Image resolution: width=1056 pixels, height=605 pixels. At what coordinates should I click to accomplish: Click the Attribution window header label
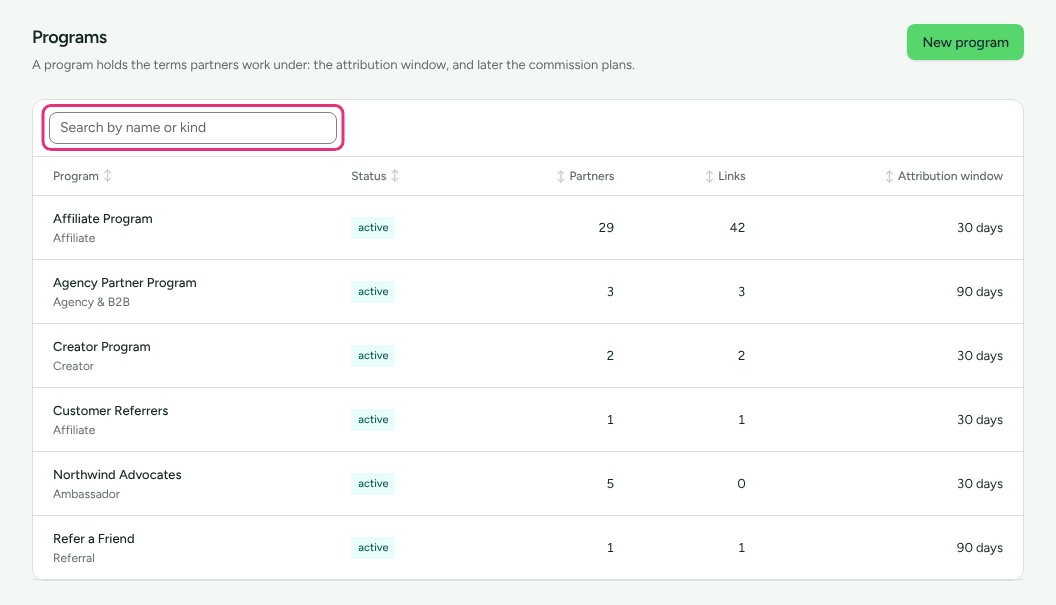(950, 176)
